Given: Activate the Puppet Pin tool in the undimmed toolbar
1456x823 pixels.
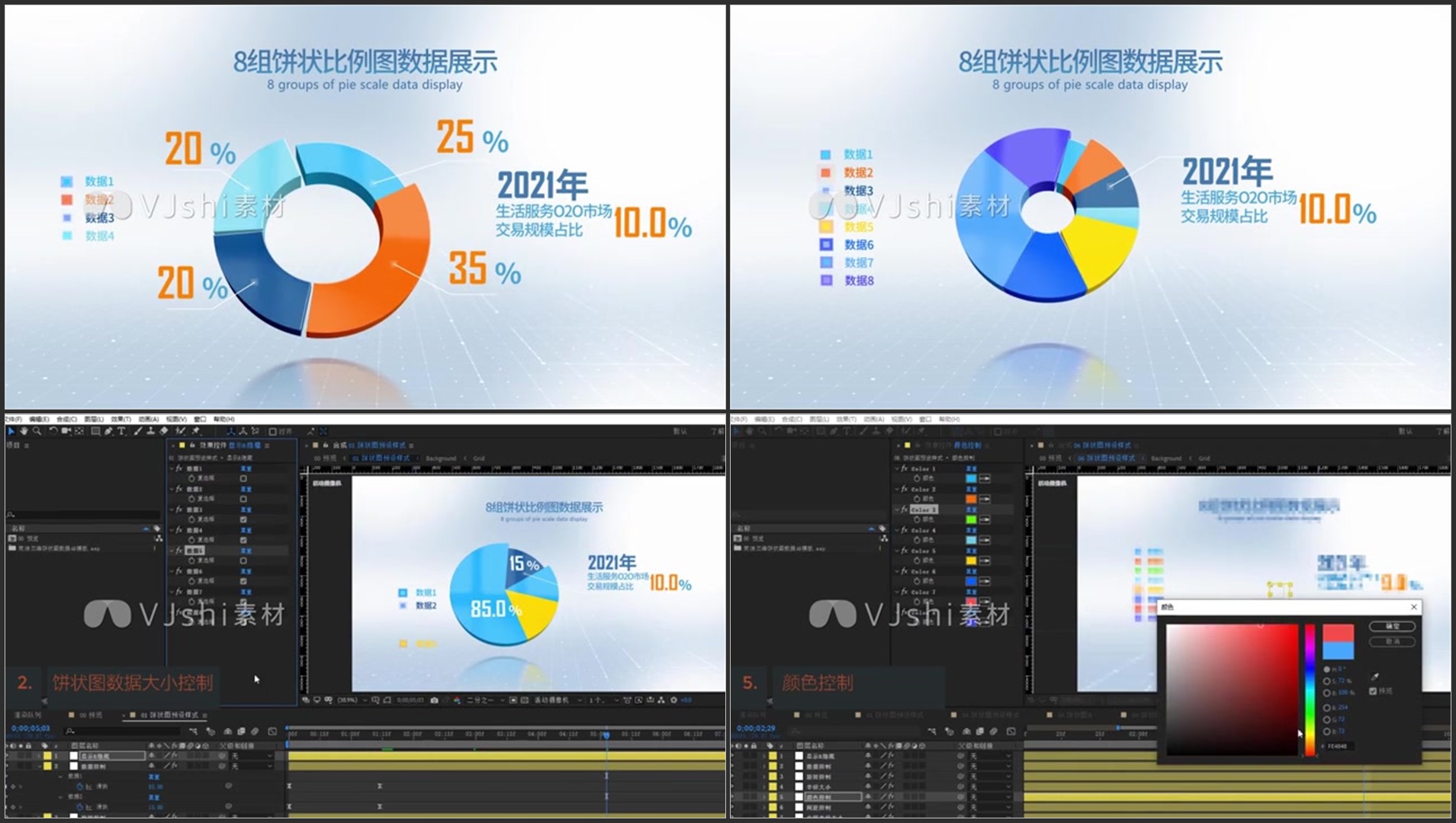Looking at the screenshot, I should click(x=195, y=432).
